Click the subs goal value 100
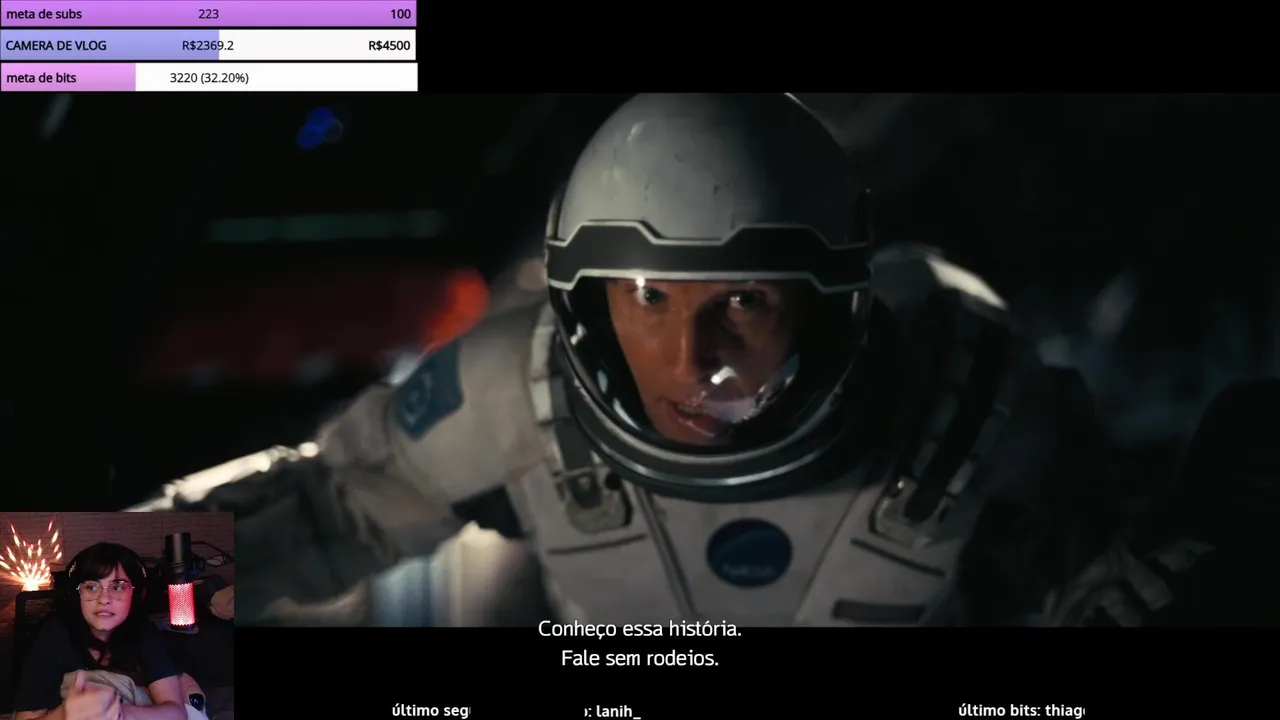This screenshot has width=1280, height=720. (400, 14)
